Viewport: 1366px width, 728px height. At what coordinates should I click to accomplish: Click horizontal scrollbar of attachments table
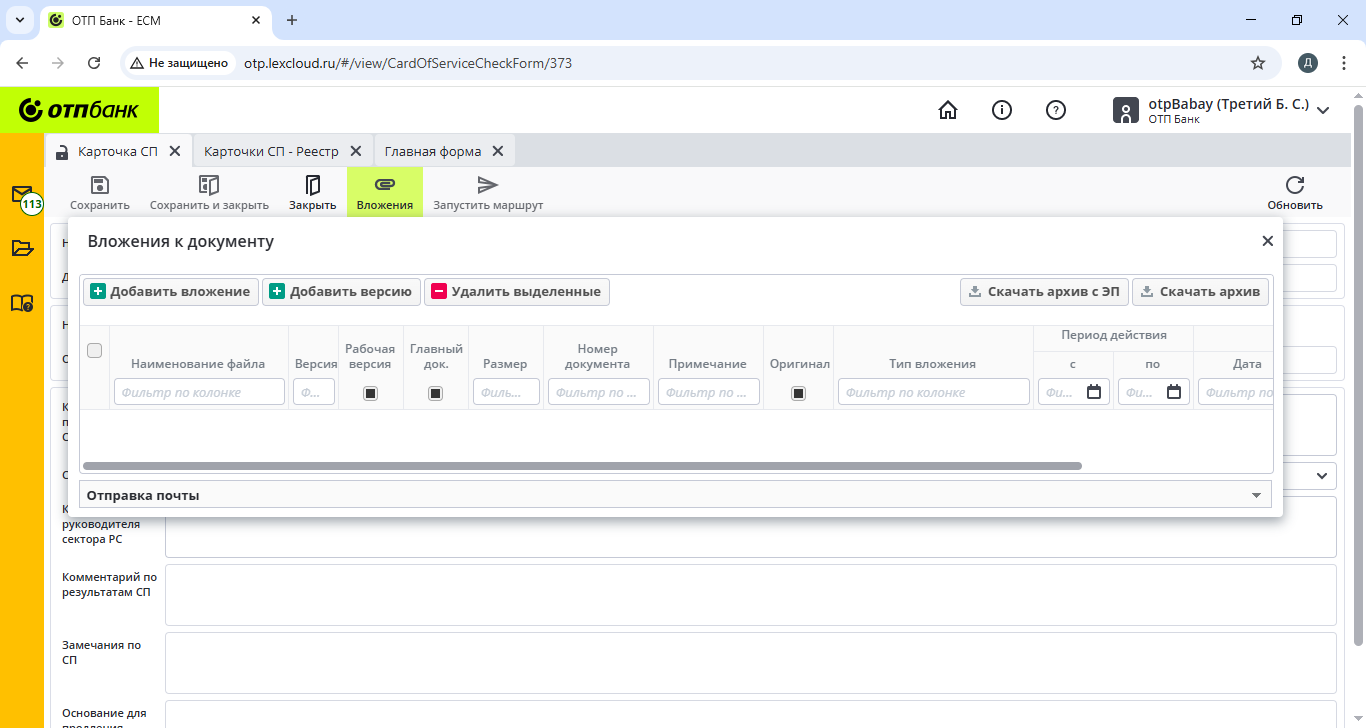click(582, 466)
